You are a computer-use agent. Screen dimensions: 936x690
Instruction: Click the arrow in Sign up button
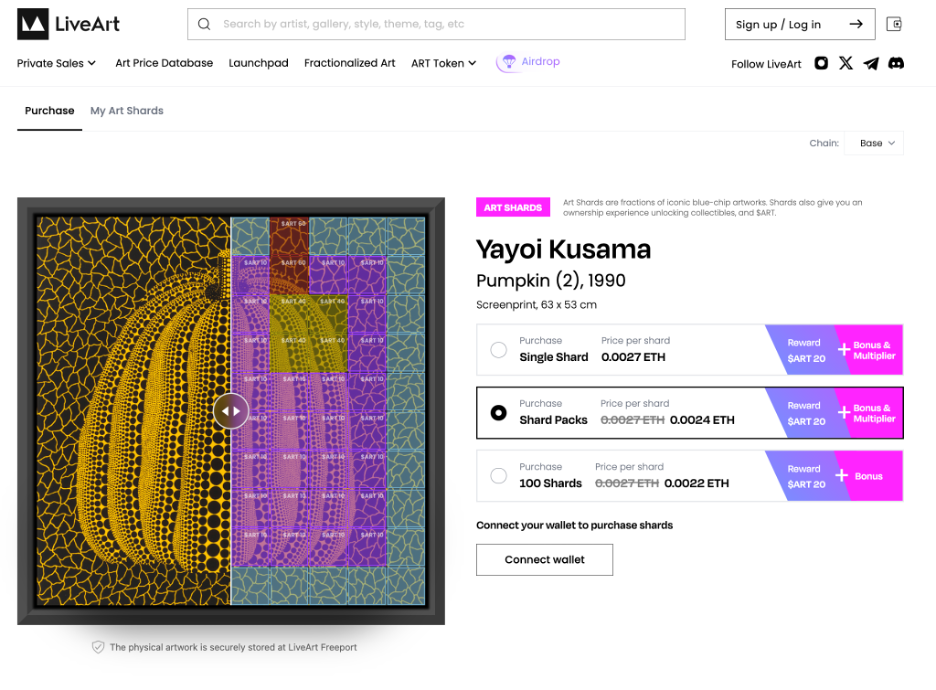pos(856,24)
